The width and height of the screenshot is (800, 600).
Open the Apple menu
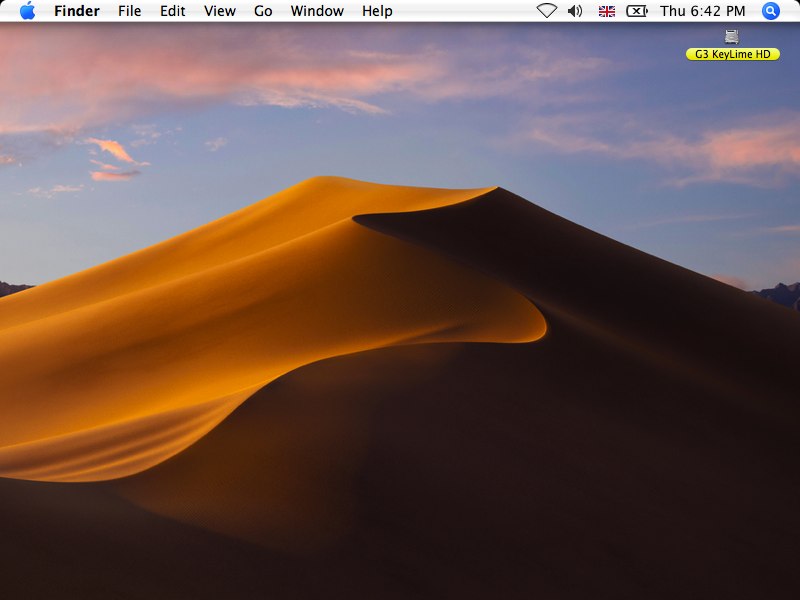point(28,11)
